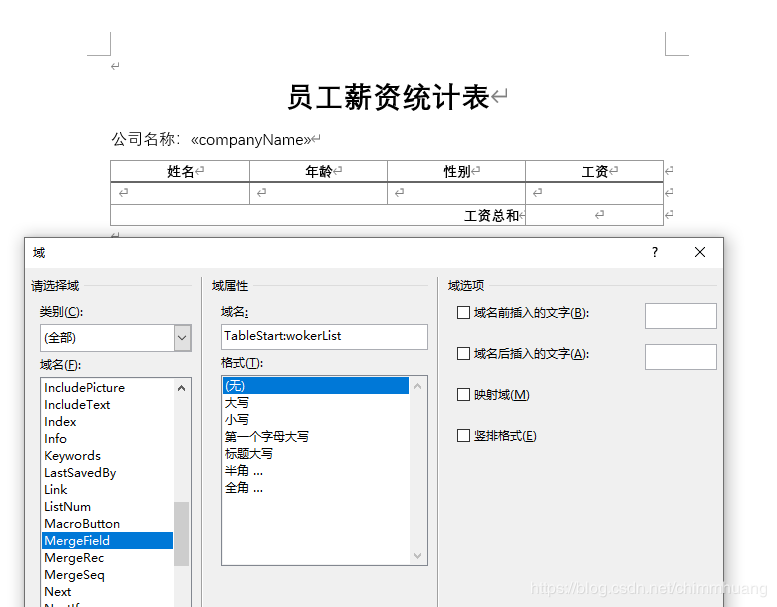Select MacroButton in the field name list
Screen dimensions: 777x607
(108, 524)
